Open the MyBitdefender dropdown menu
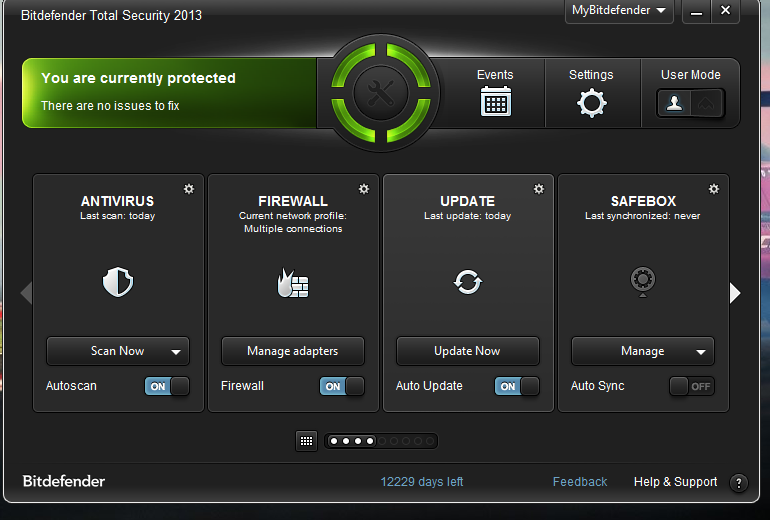Screen dimensions: 770x520 tap(619, 10)
